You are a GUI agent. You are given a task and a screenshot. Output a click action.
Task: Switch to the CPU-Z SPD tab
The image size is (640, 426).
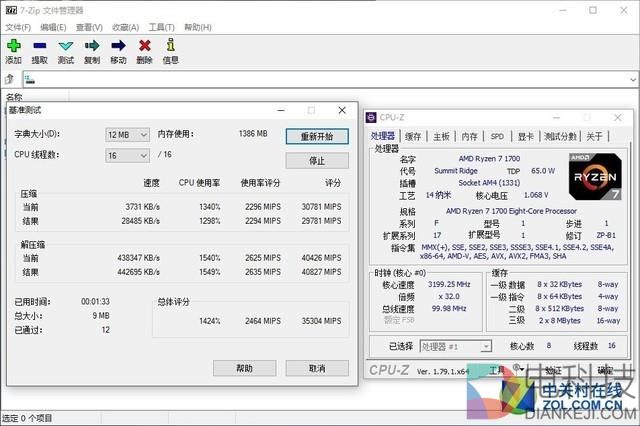[497, 137]
